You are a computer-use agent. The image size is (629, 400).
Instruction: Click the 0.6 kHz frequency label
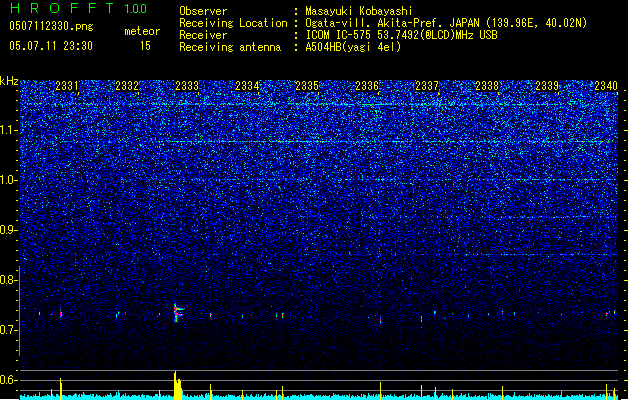click(9, 380)
